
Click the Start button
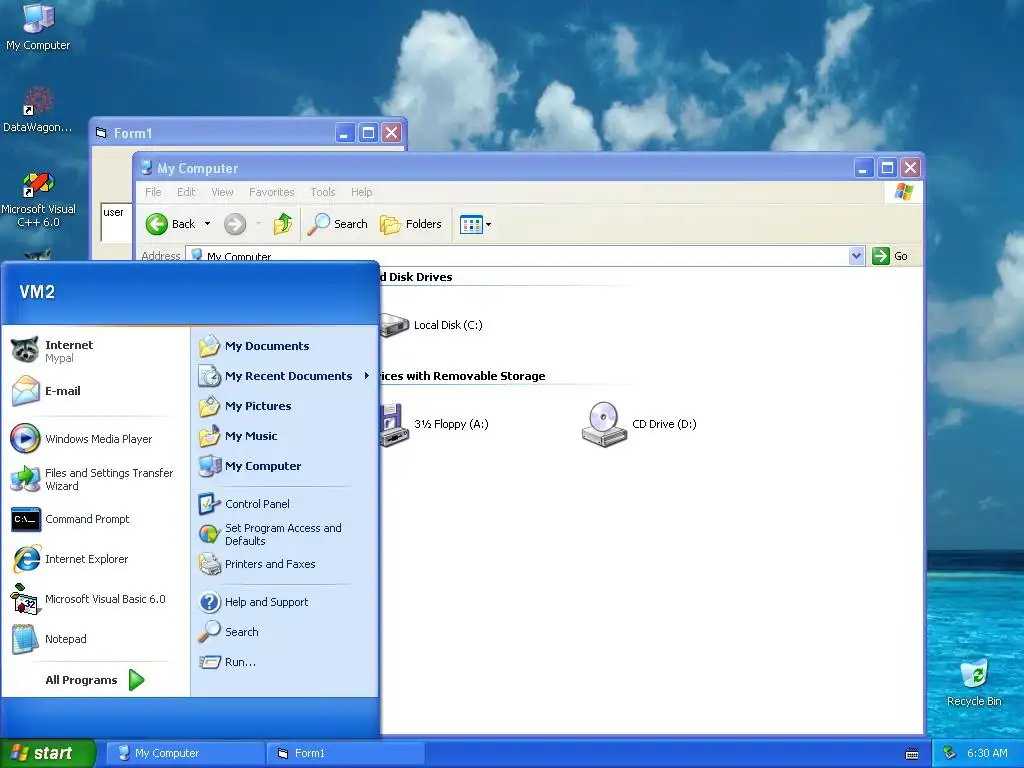tap(48, 753)
